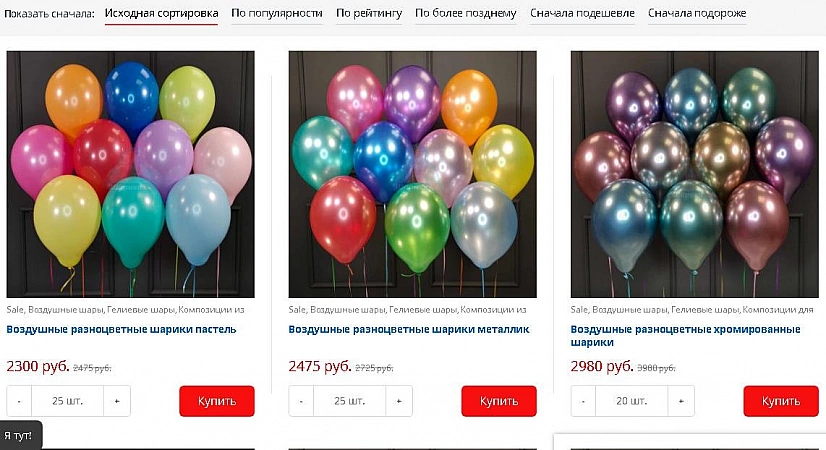Image resolution: width=826 pixels, height=450 pixels.
Task: Increase quantity for metallic balloons
Action: point(399,401)
